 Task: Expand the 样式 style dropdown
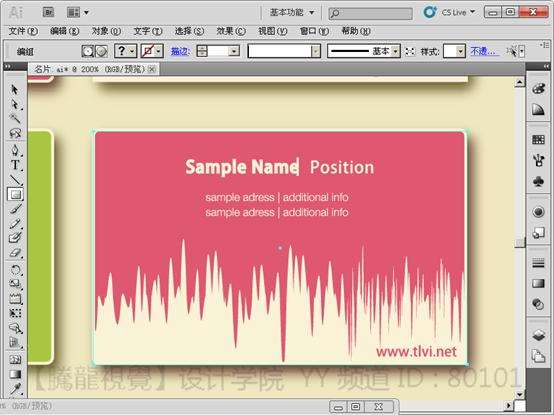pos(460,52)
